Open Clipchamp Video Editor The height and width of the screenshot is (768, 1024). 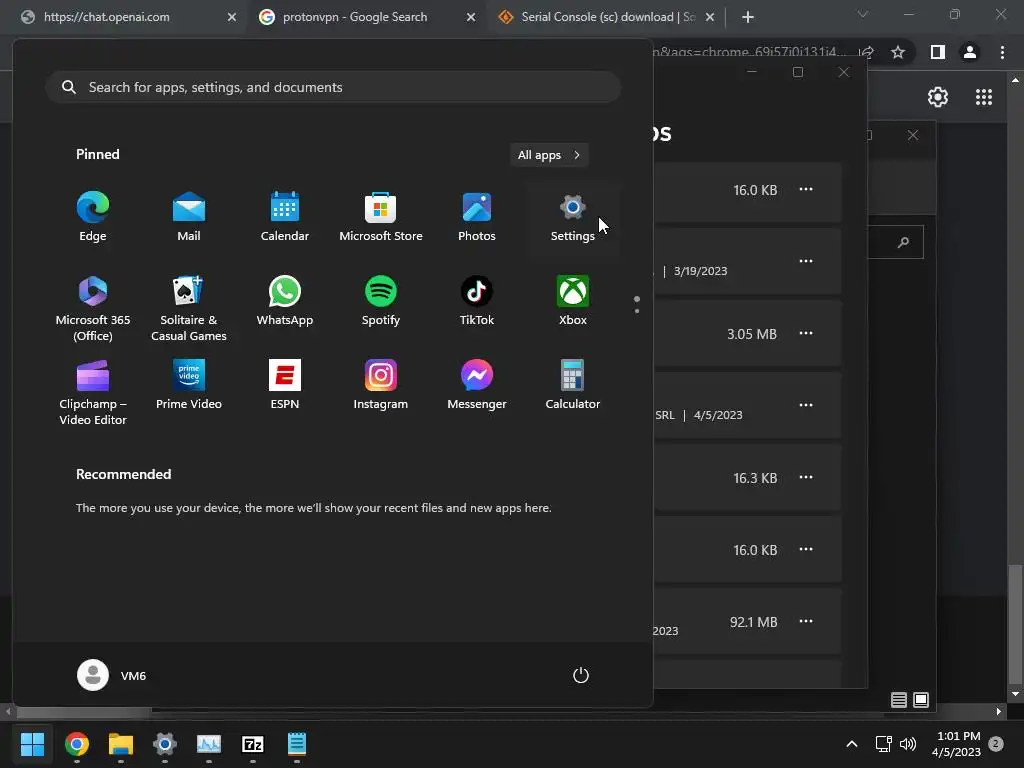tap(93, 392)
